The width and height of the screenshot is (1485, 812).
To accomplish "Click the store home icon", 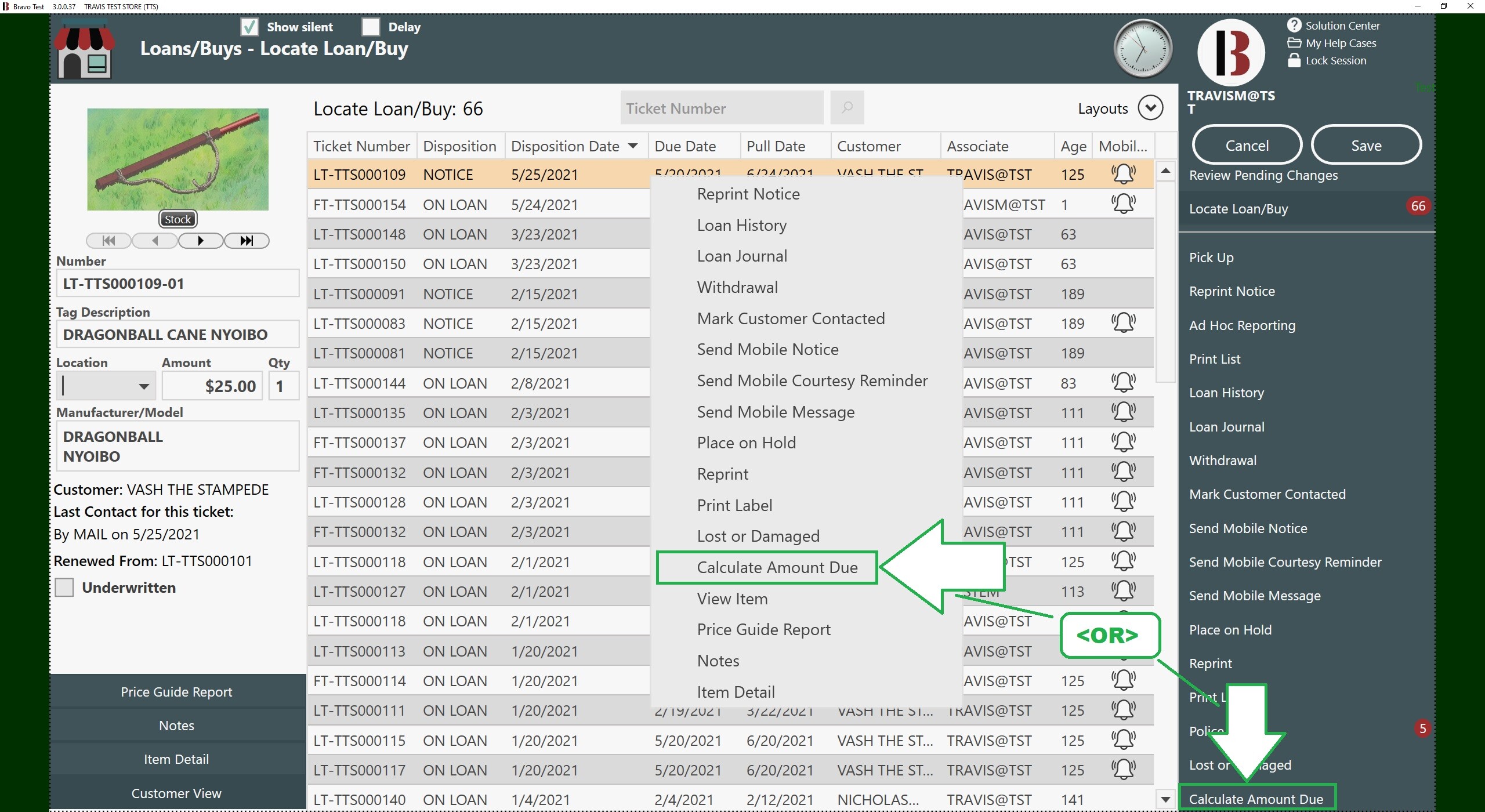I will 85,49.
